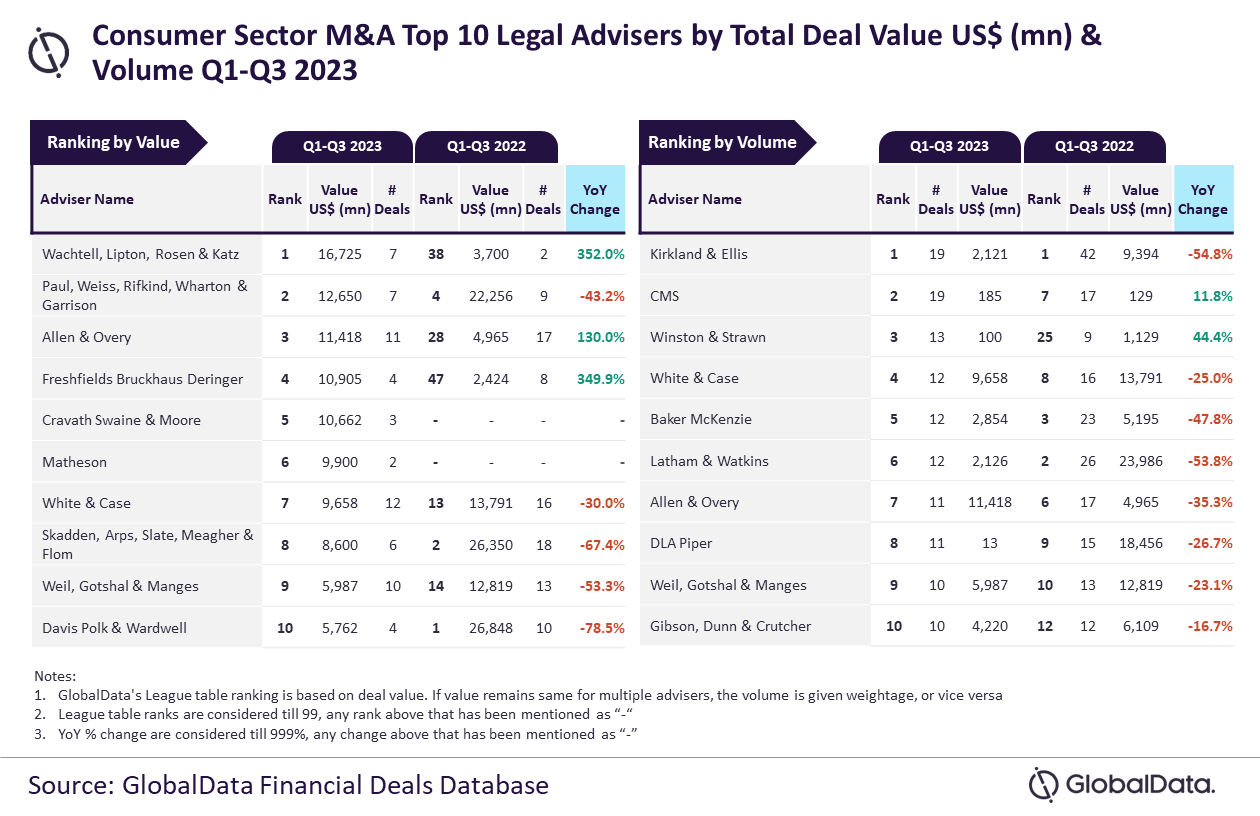This screenshot has height=816, width=1260.
Task: Click the YoY Change column header in the volume table
Action: pos(1203,199)
